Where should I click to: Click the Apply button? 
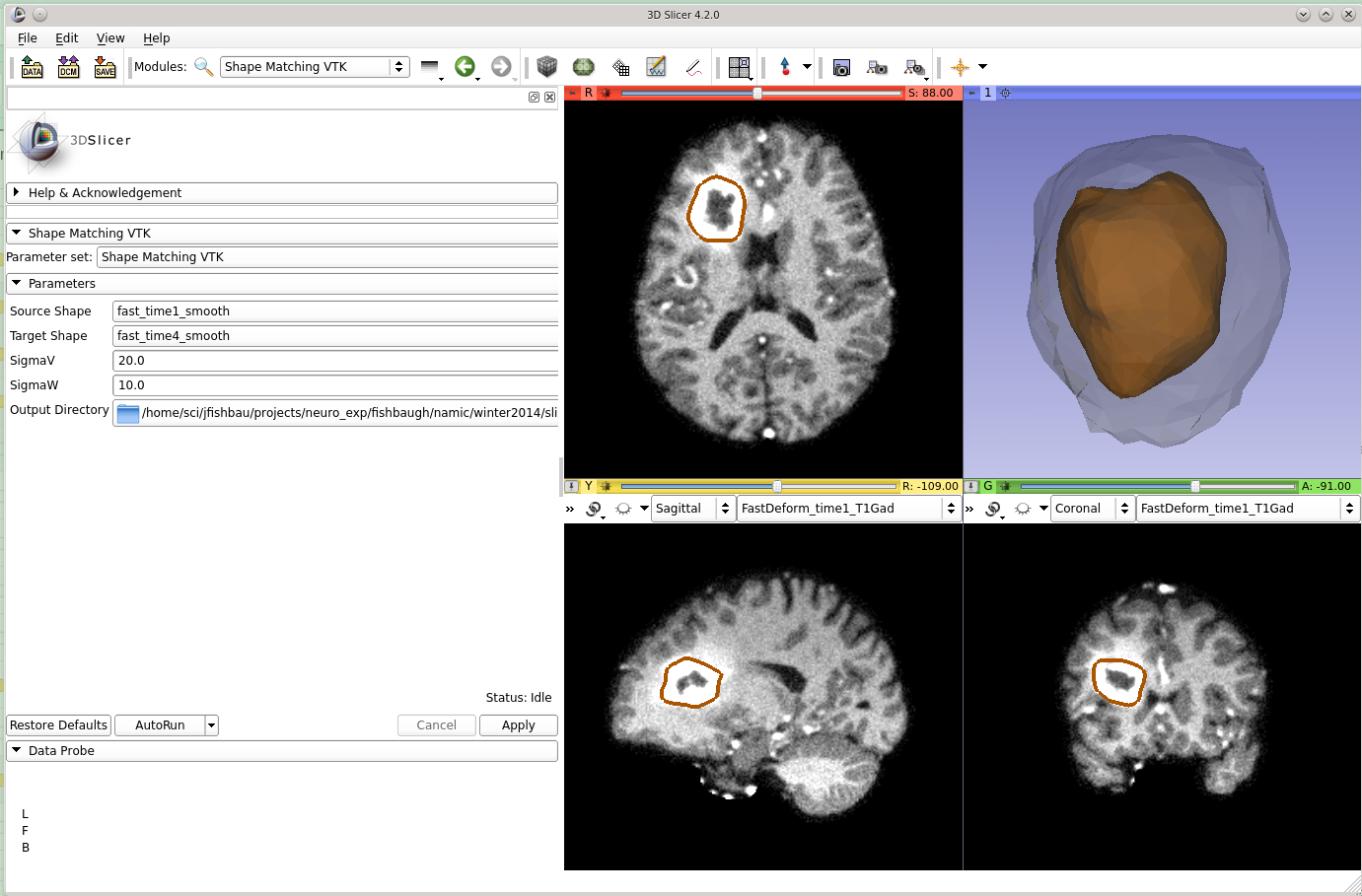point(518,725)
